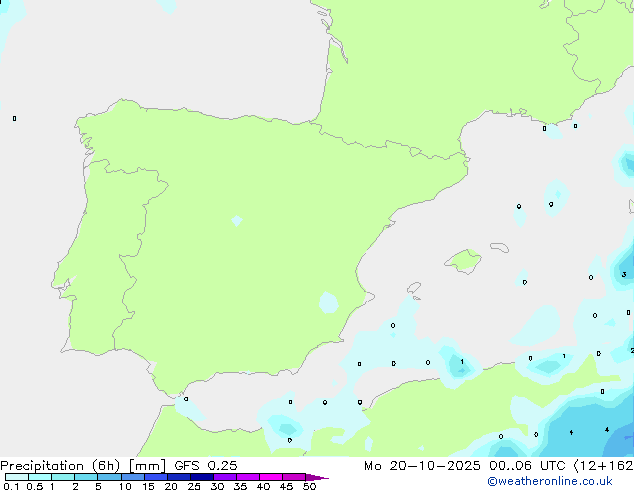
Task: Click the 0.5–1 mm legend swatch
Action: coord(40,477)
